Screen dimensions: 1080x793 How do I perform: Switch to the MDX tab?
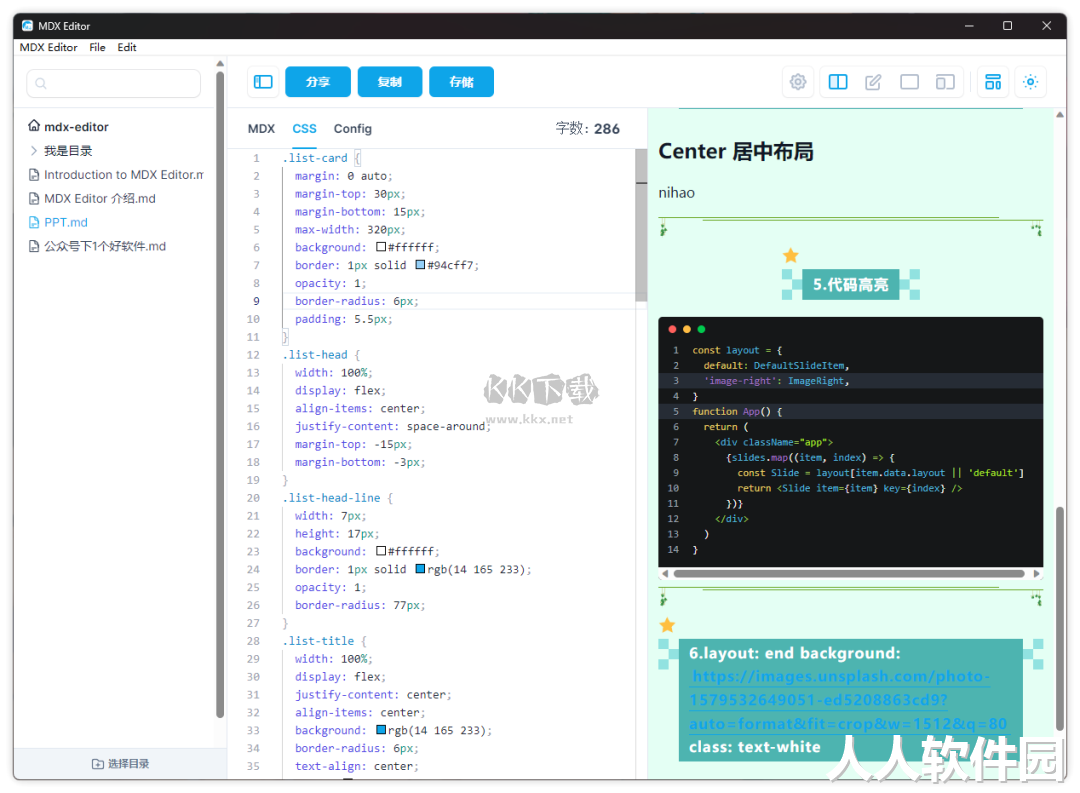click(261, 129)
